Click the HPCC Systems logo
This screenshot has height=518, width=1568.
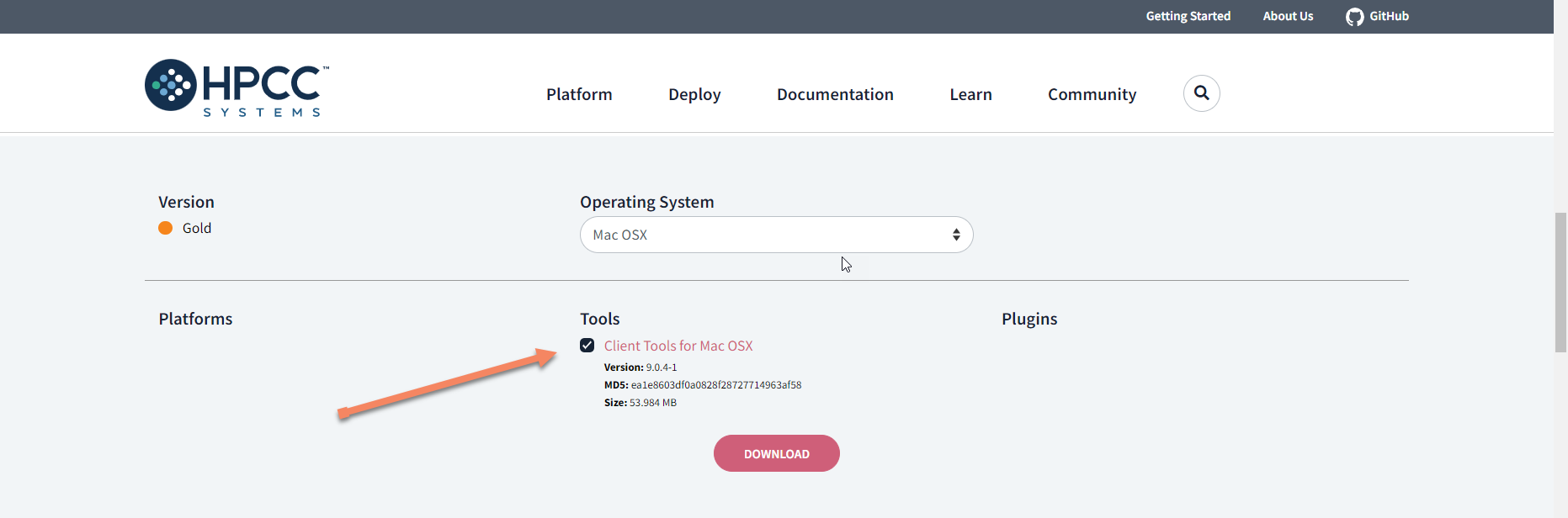click(x=237, y=87)
